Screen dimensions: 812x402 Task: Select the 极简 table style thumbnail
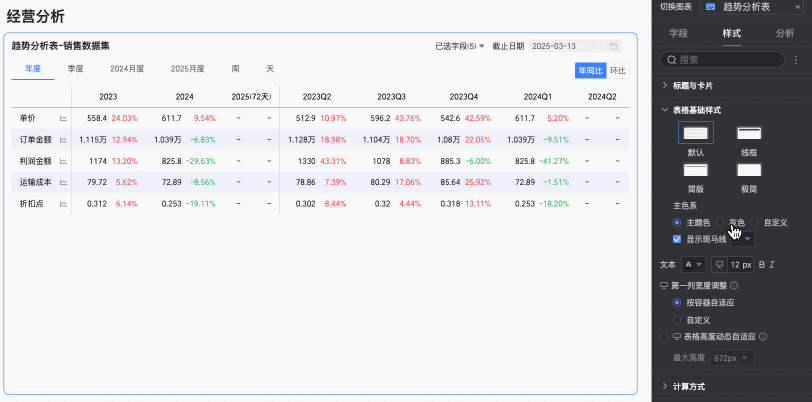pyautogui.click(x=749, y=170)
